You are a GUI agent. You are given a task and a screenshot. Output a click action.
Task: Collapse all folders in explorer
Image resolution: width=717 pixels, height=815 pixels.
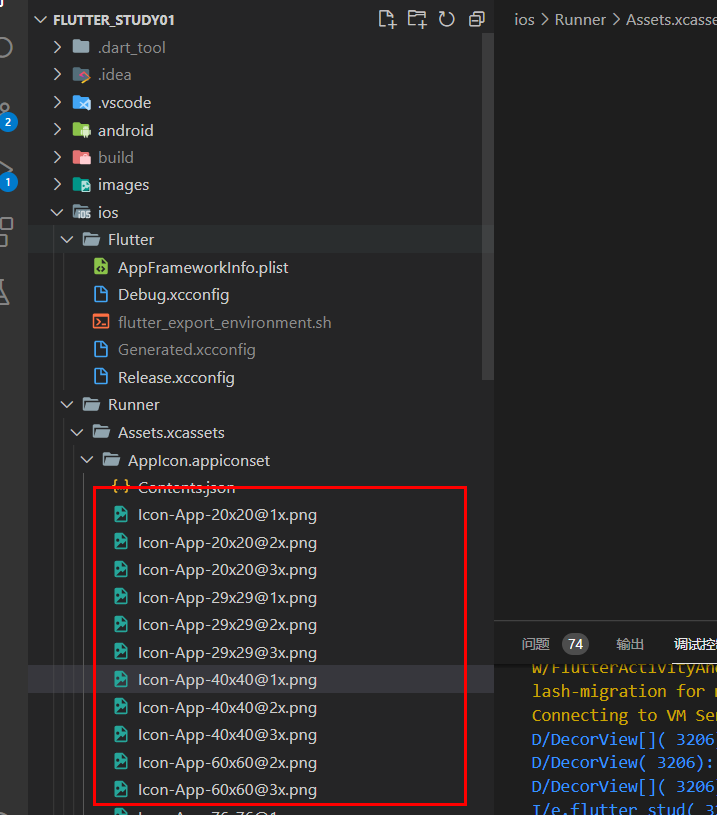tap(476, 20)
